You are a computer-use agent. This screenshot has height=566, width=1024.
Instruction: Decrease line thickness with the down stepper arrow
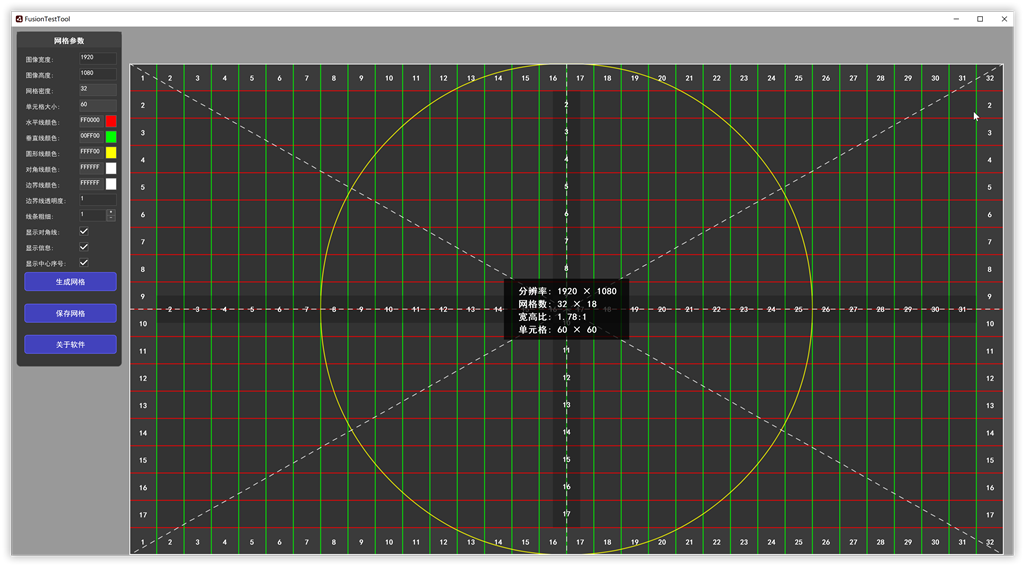111,218
